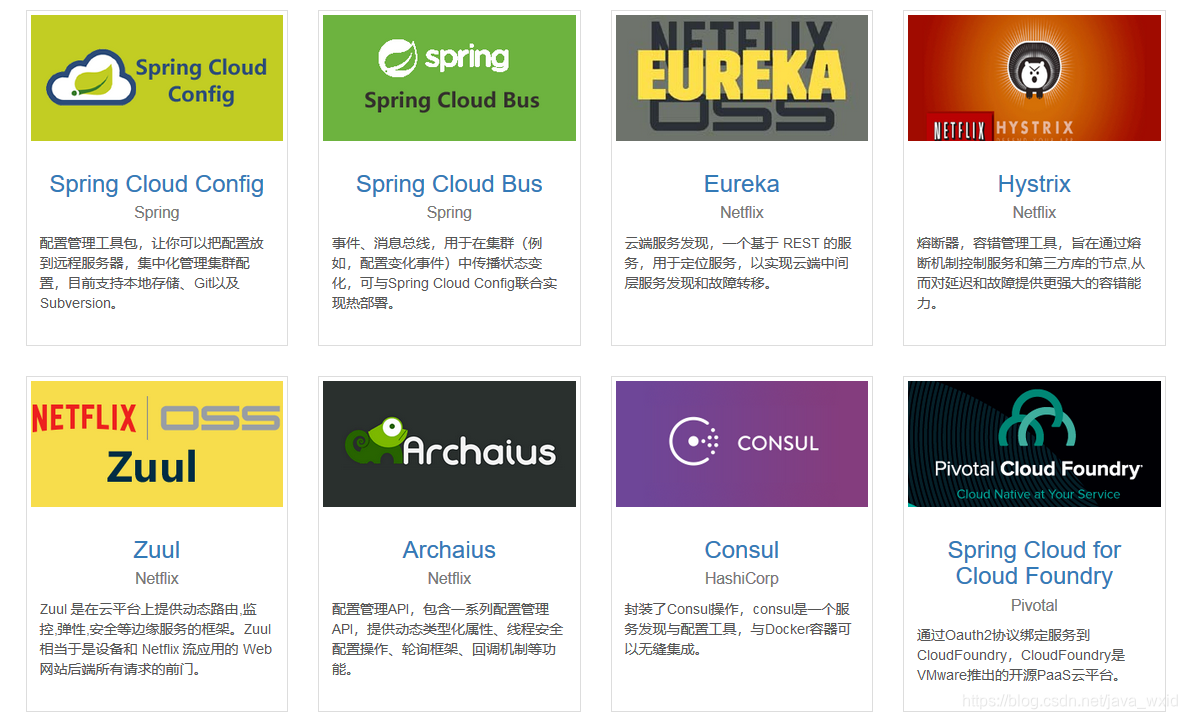Click the spring leaf logo in Bus banner

tap(397, 58)
